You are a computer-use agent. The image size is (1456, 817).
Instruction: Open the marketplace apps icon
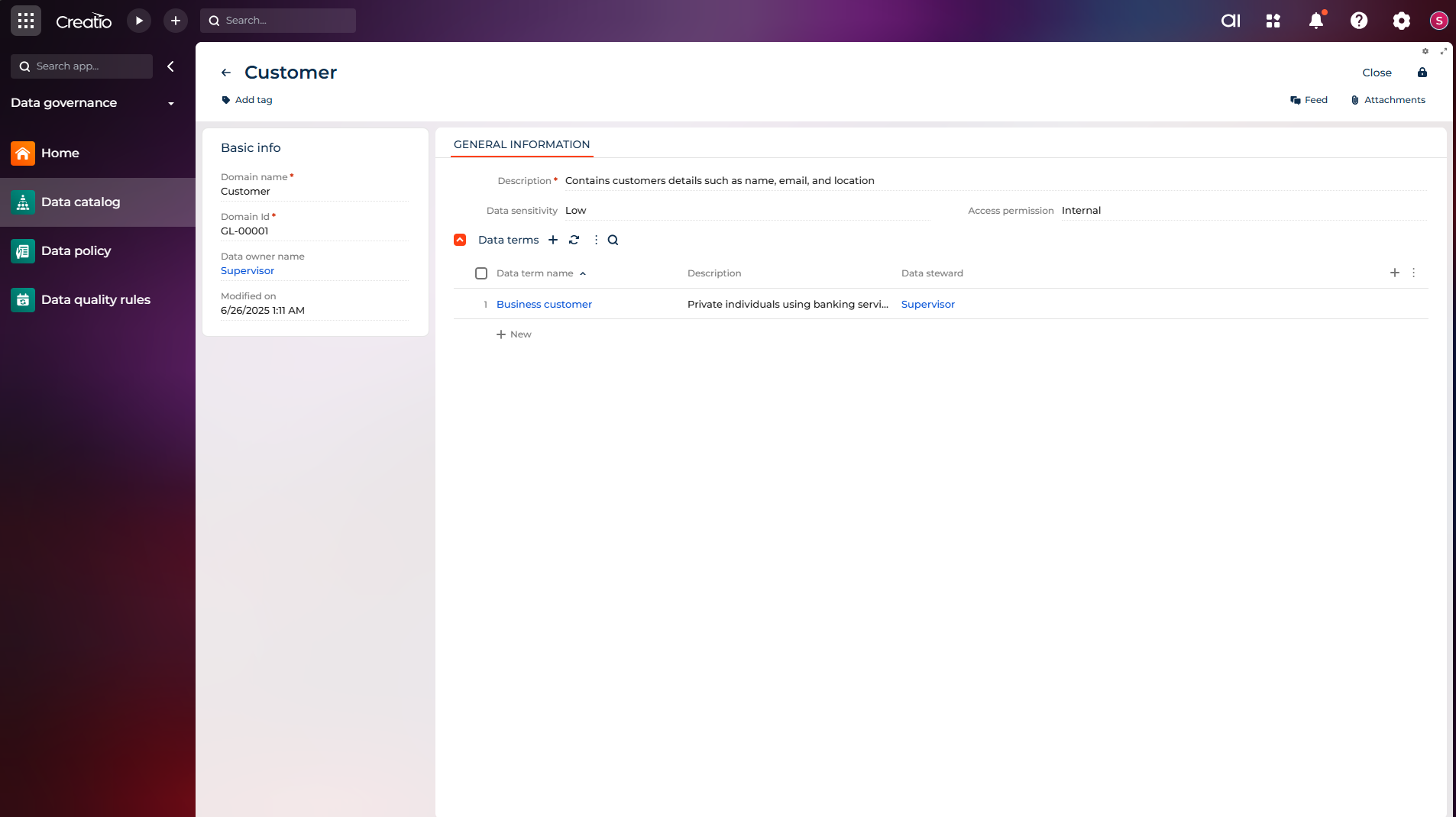tap(1273, 21)
